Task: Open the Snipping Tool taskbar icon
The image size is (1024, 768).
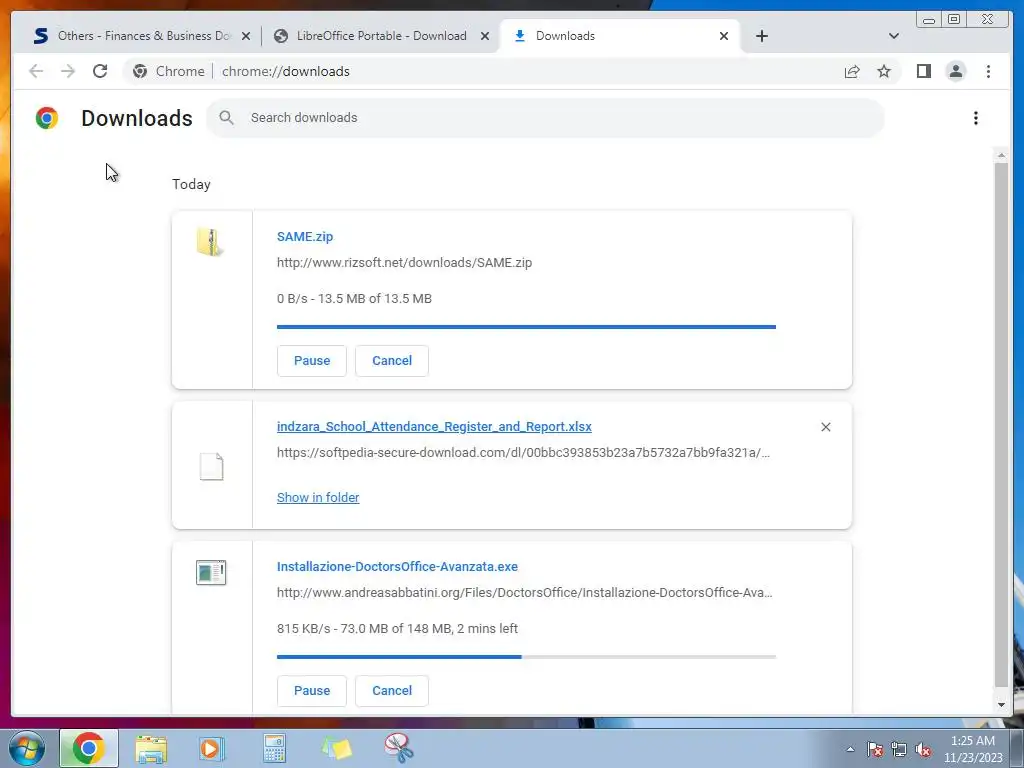Action: tap(398, 748)
